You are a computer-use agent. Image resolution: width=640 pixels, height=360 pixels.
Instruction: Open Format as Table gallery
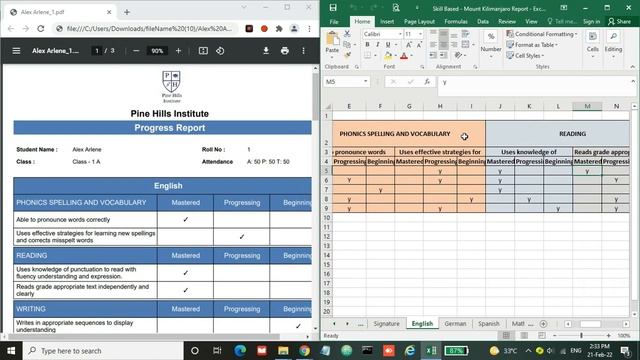click(x=532, y=44)
